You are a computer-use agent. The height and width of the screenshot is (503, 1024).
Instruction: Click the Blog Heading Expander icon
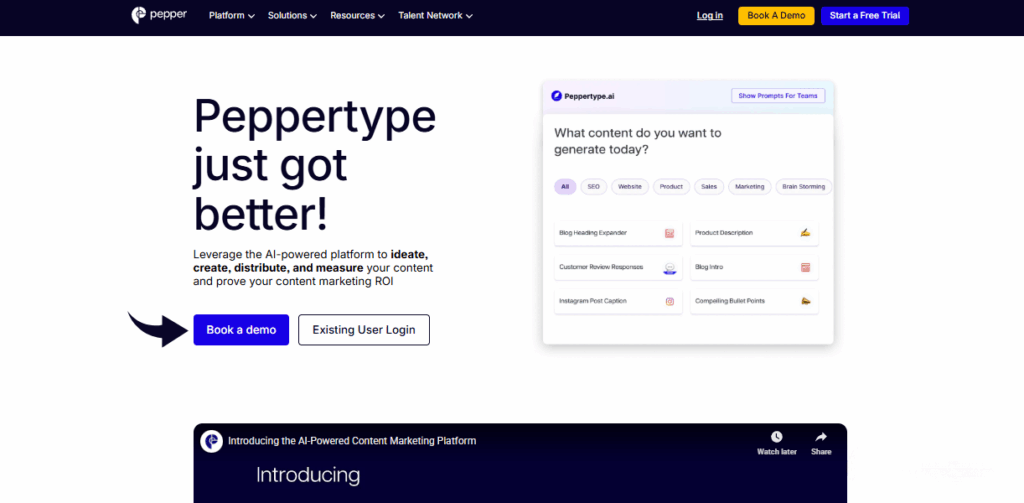pyautogui.click(x=669, y=233)
